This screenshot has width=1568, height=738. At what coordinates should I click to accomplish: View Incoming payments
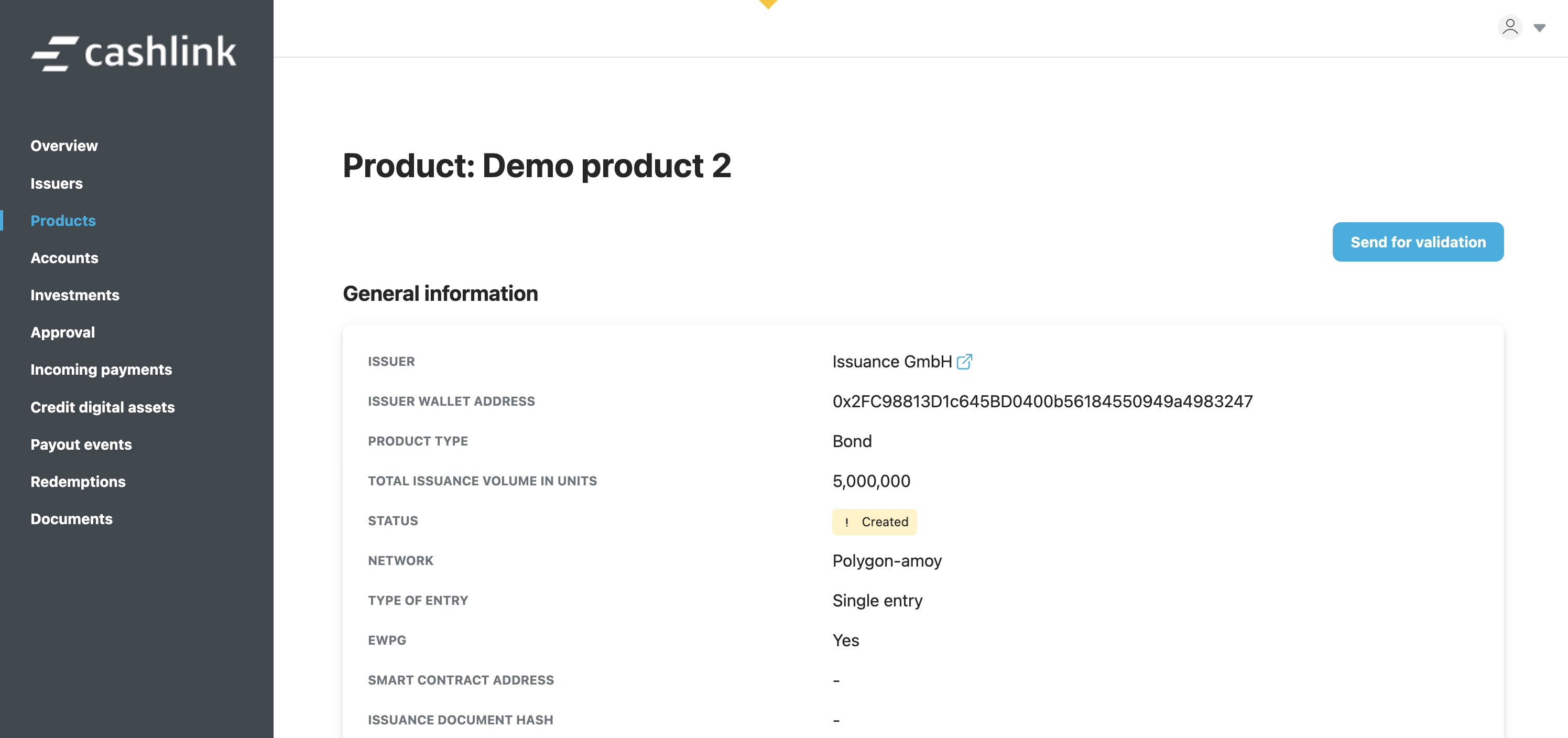[x=101, y=370]
